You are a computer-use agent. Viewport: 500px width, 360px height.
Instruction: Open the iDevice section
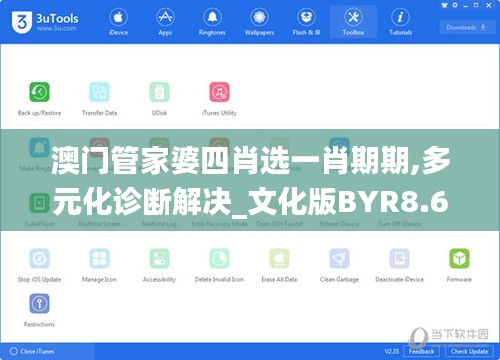[118, 22]
